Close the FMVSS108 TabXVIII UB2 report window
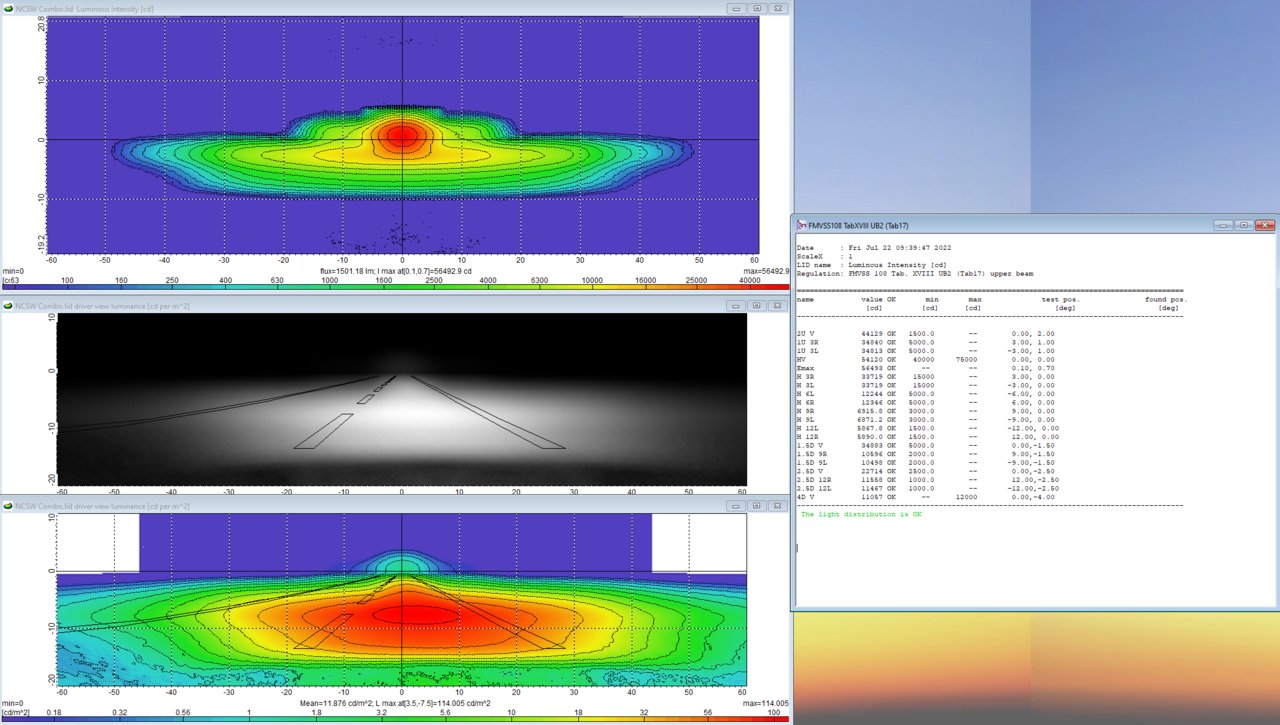Viewport: 1280px width, 725px height. (x=1265, y=225)
